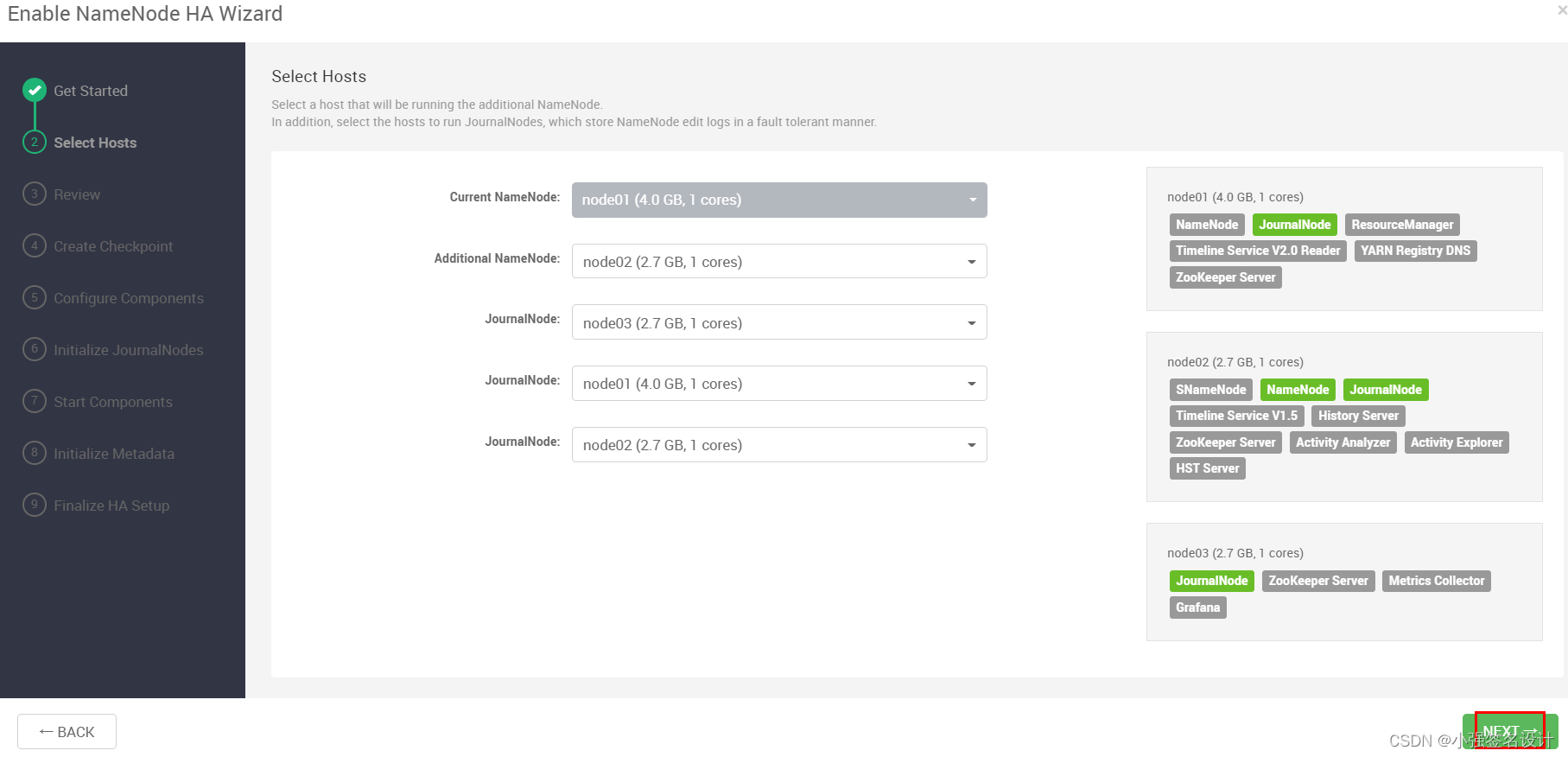
Task: Click the Timeline Service V1.5 tag
Action: (x=1236, y=416)
